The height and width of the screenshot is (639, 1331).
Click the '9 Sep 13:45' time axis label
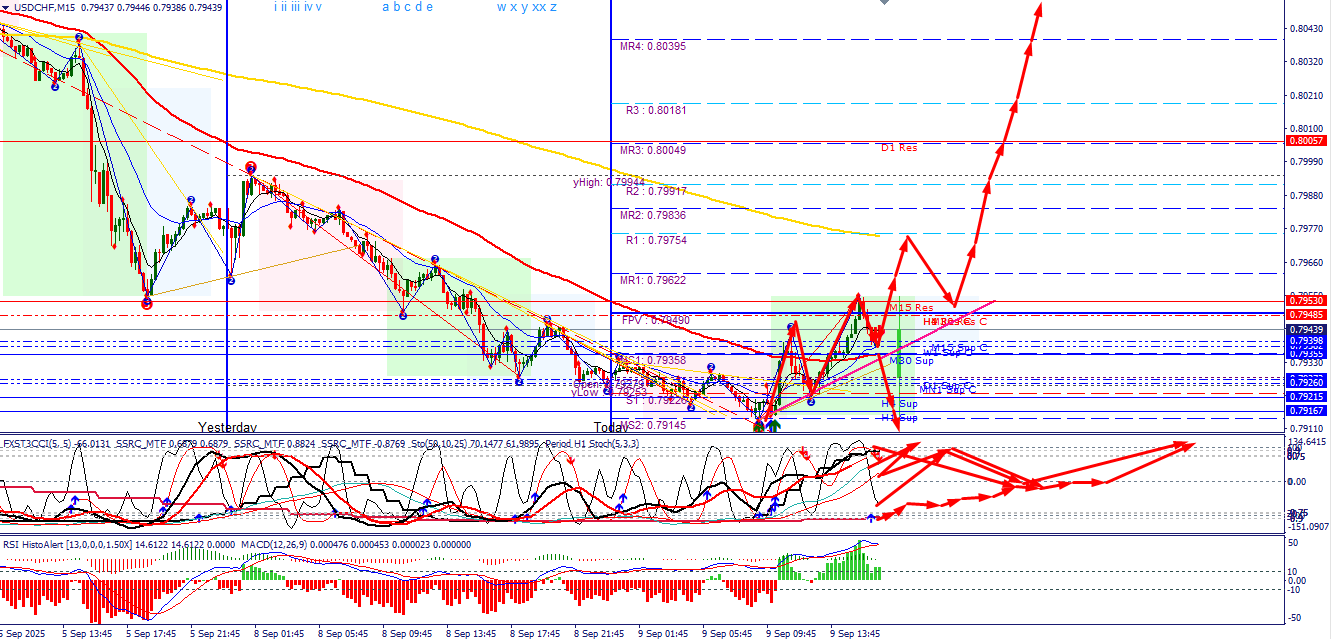click(855, 633)
